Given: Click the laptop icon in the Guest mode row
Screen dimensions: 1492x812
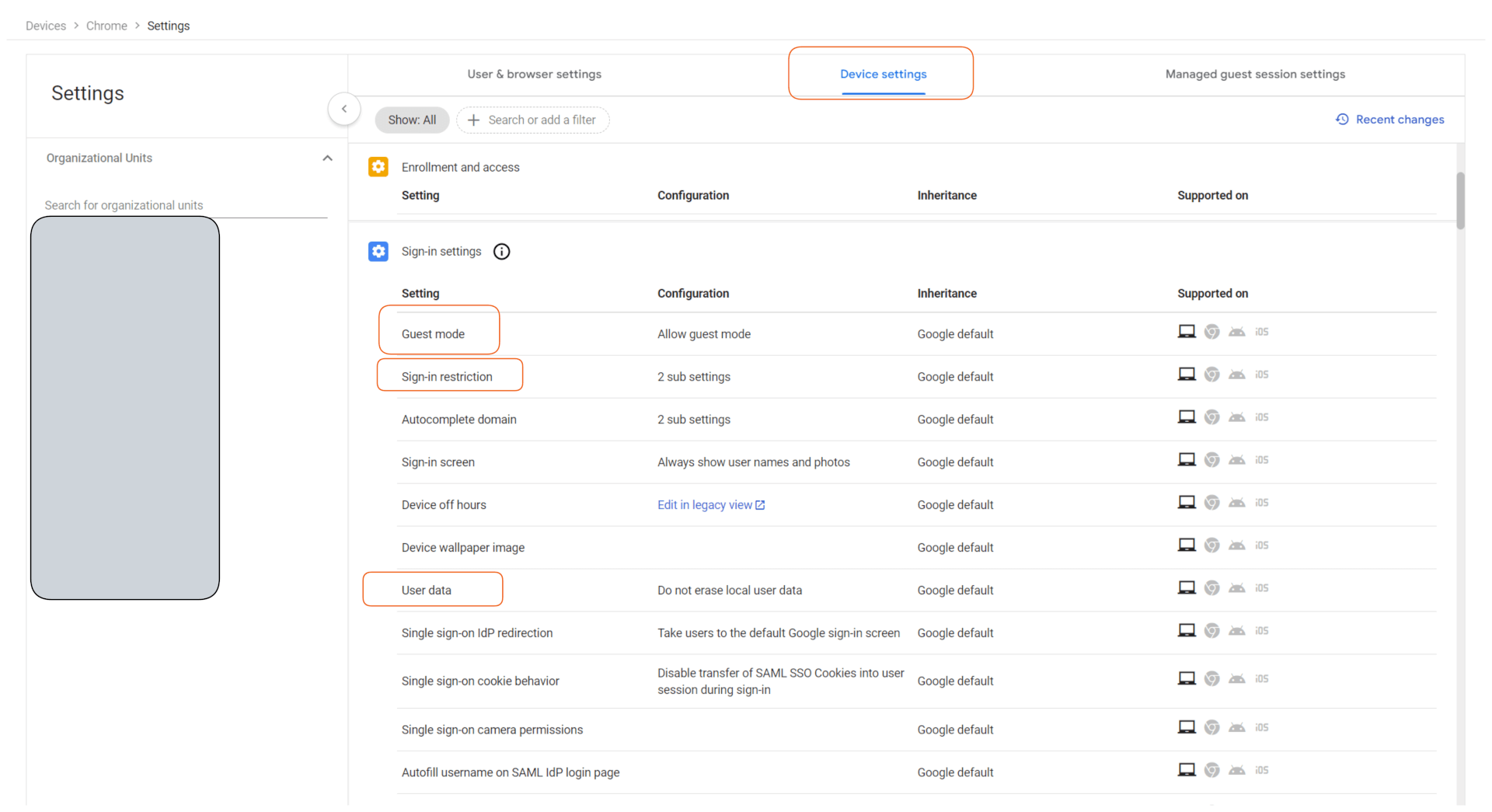Looking at the screenshot, I should point(1187,331).
